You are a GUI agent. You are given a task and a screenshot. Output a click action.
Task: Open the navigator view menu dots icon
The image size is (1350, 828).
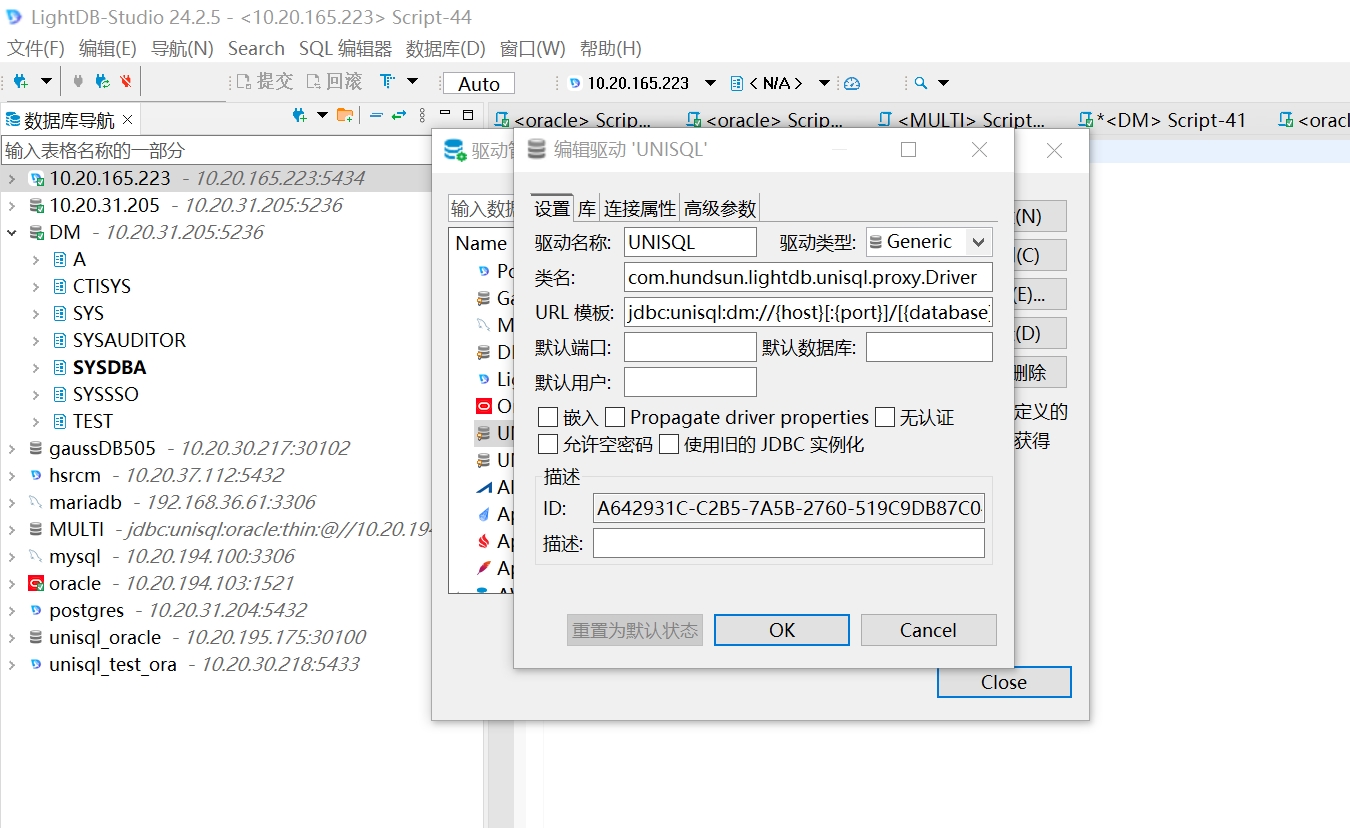422,115
